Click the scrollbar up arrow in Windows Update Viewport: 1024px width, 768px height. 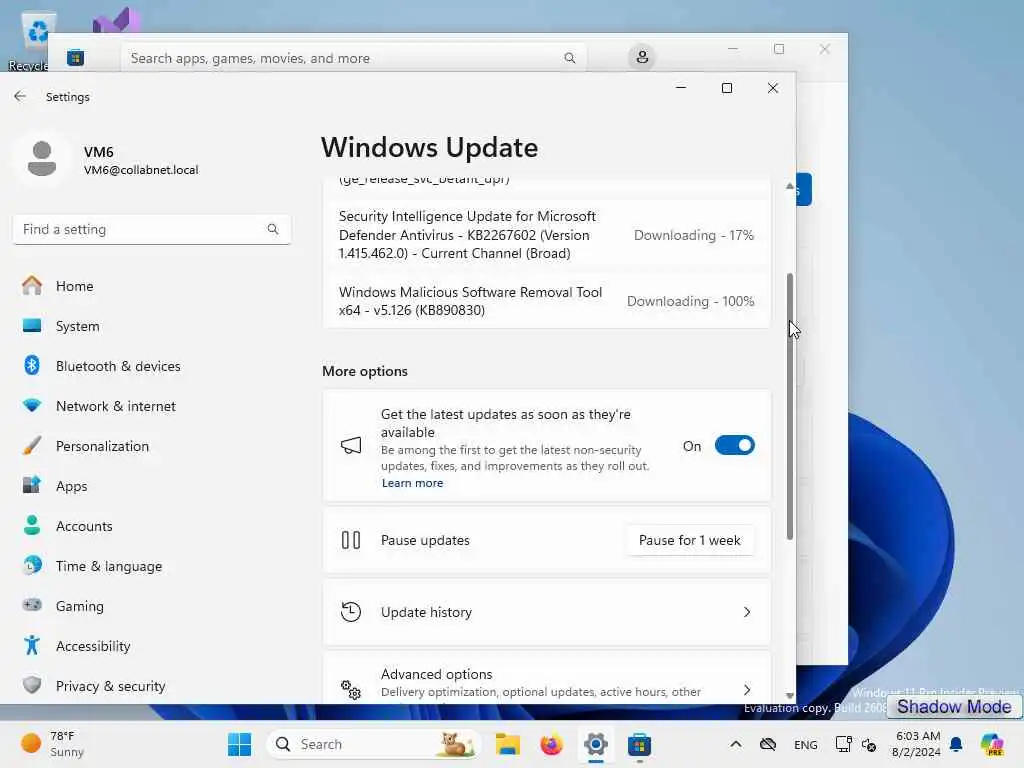(x=790, y=186)
